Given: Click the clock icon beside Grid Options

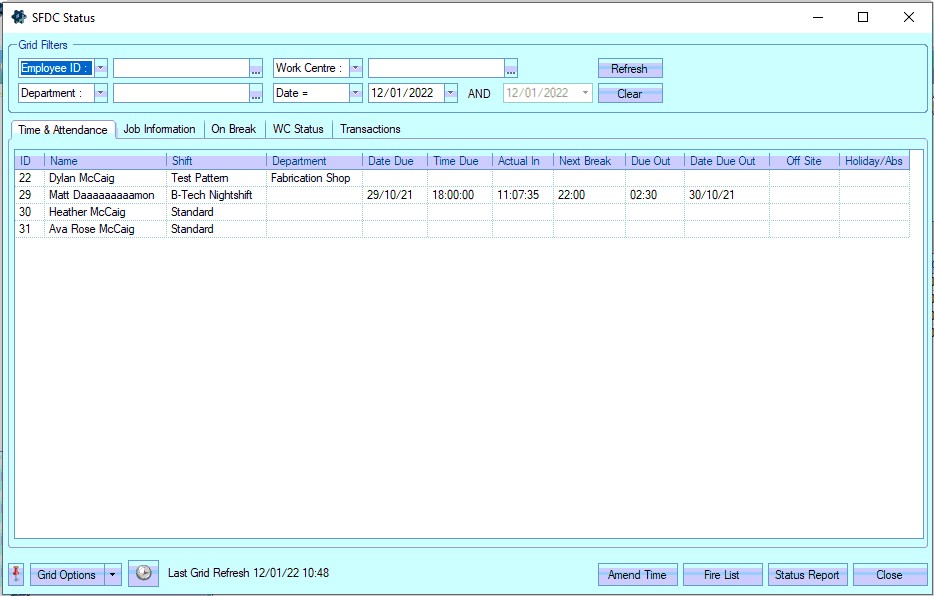Looking at the screenshot, I should (143, 574).
